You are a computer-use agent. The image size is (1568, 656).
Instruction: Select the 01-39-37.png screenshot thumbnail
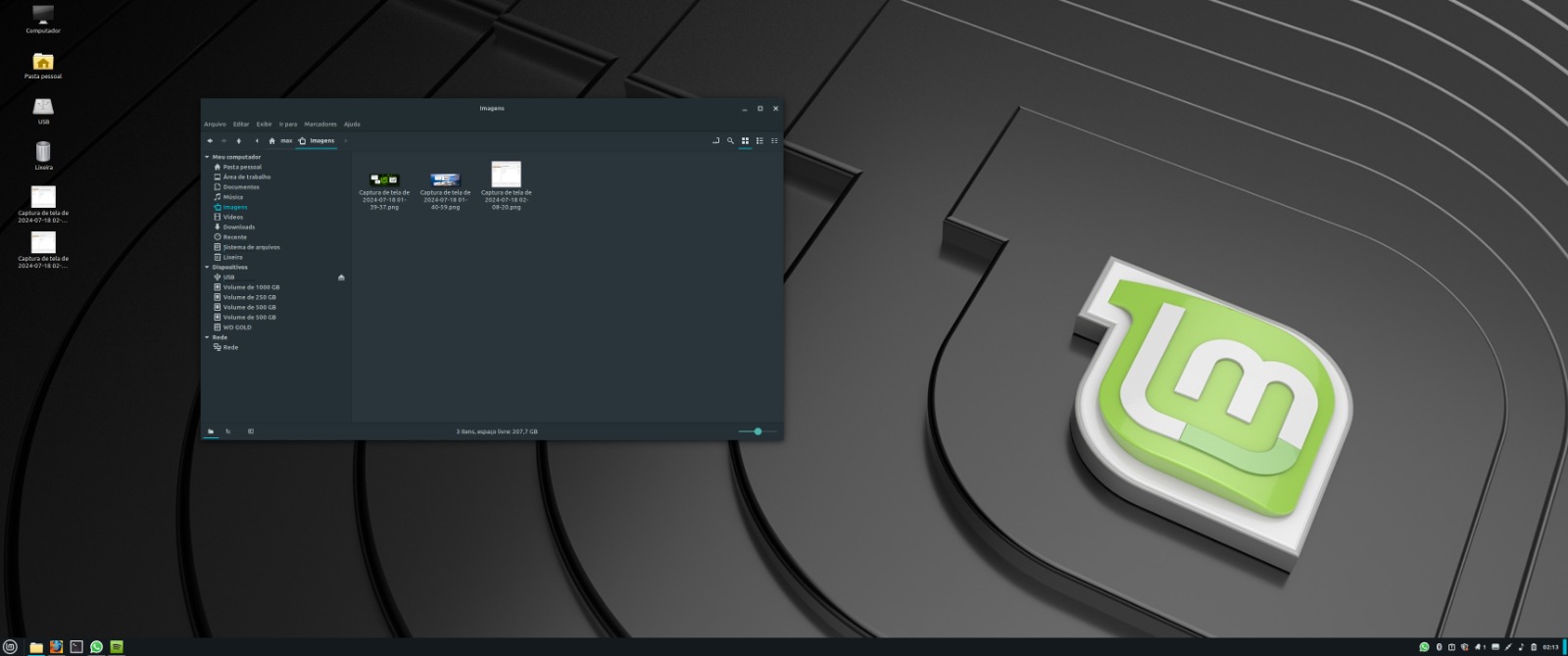point(384,179)
